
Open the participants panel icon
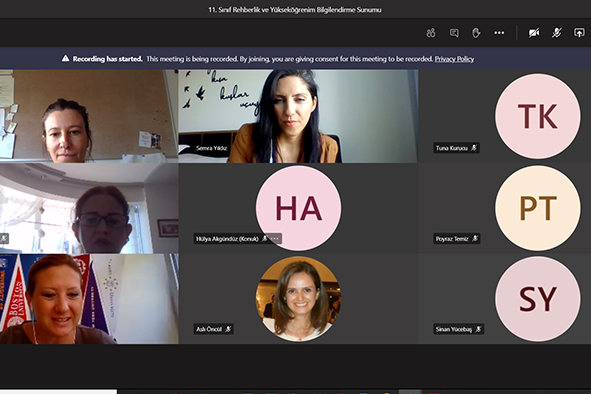point(431,33)
